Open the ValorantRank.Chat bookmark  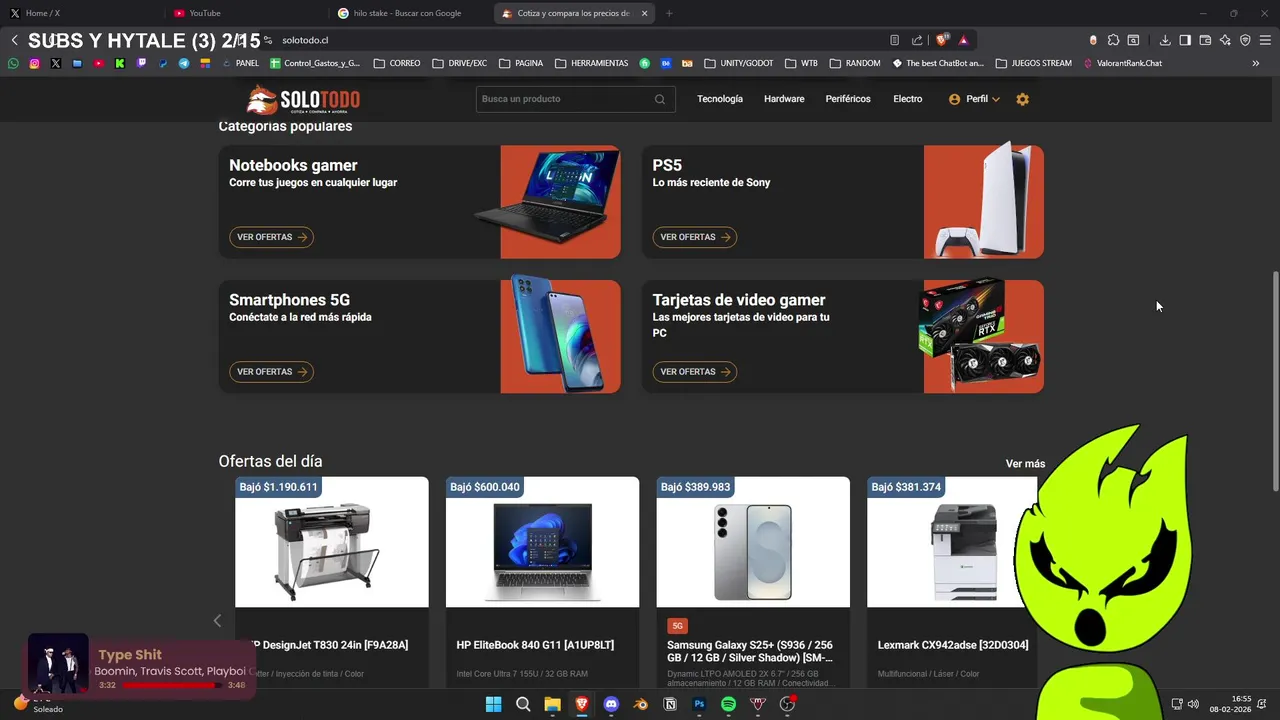[1122, 63]
